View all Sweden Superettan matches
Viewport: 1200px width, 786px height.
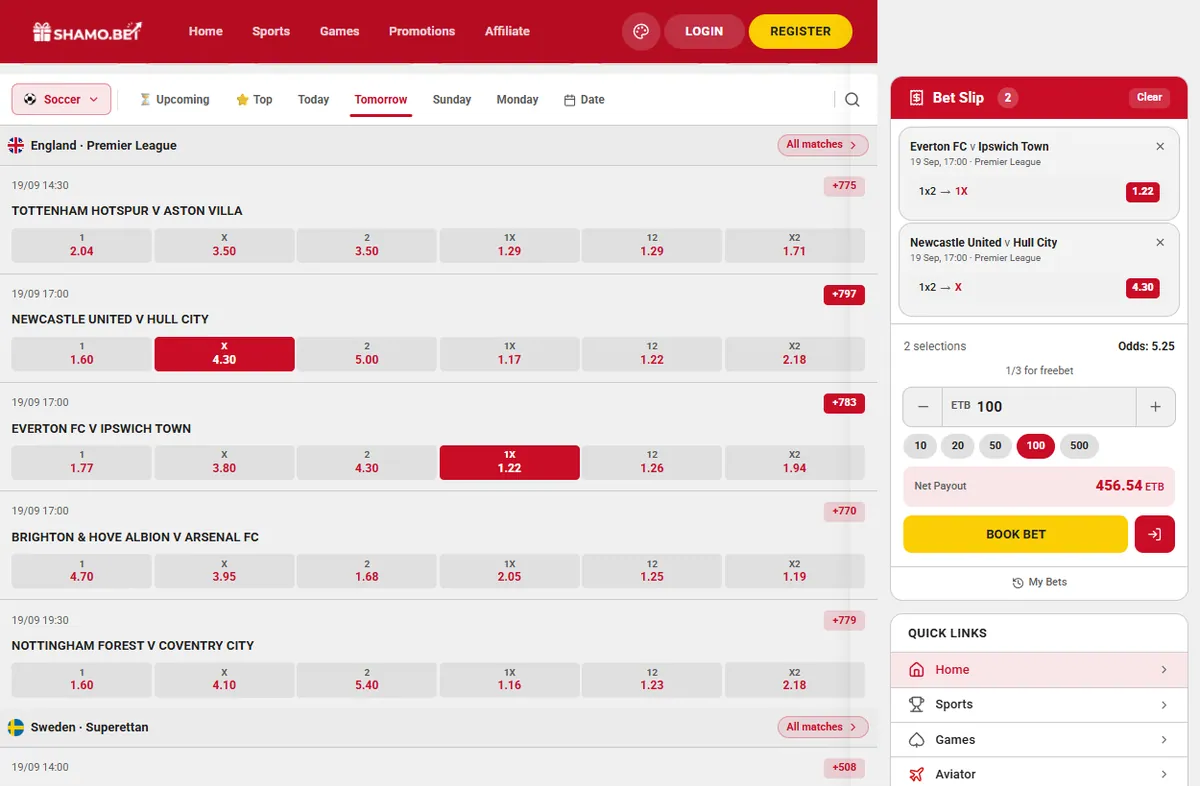click(x=822, y=727)
